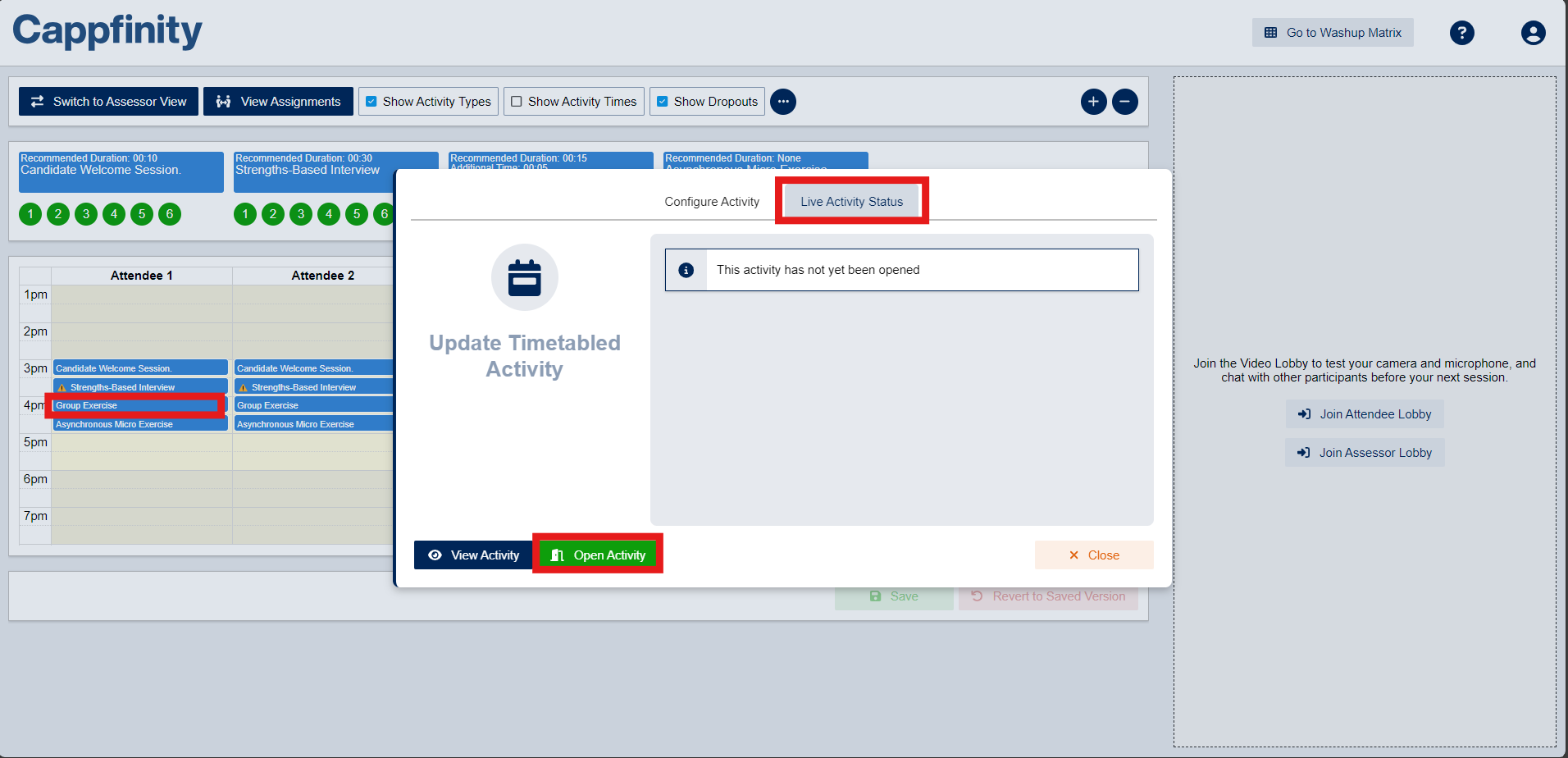Click the info icon in the activity notice
The image size is (1568, 758).
pyautogui.click(x=686, y=270)
